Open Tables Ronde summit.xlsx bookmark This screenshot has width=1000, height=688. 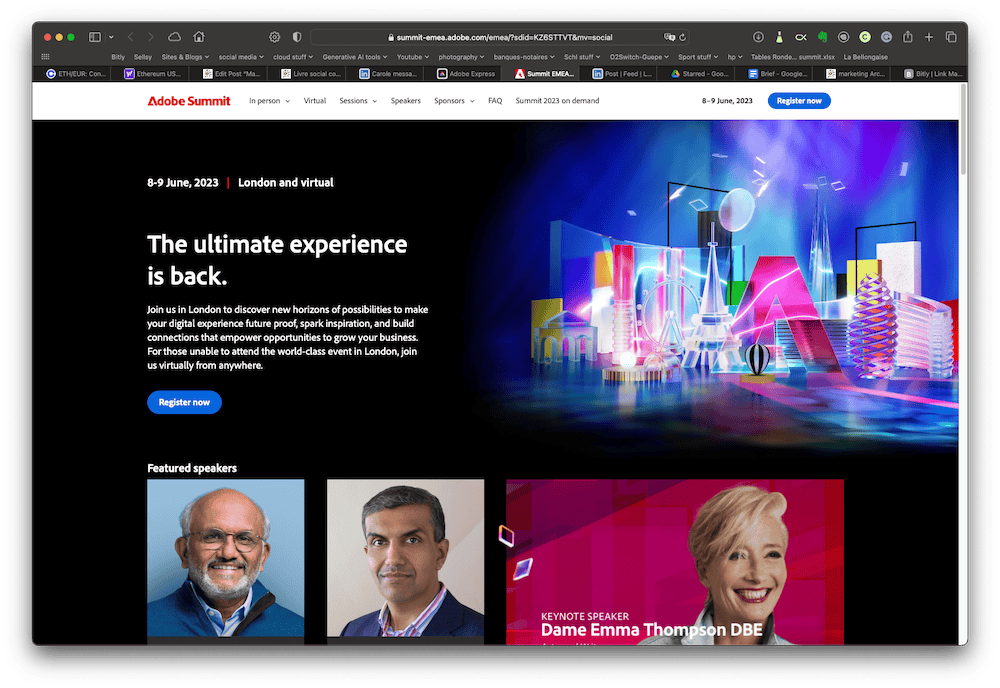792,57
